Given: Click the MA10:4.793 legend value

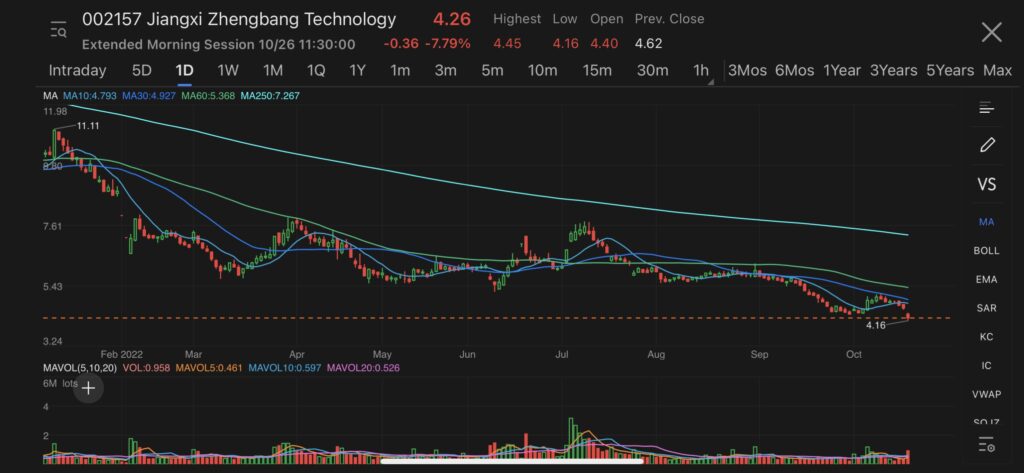Looking at the screenshot, I should 89,96.
